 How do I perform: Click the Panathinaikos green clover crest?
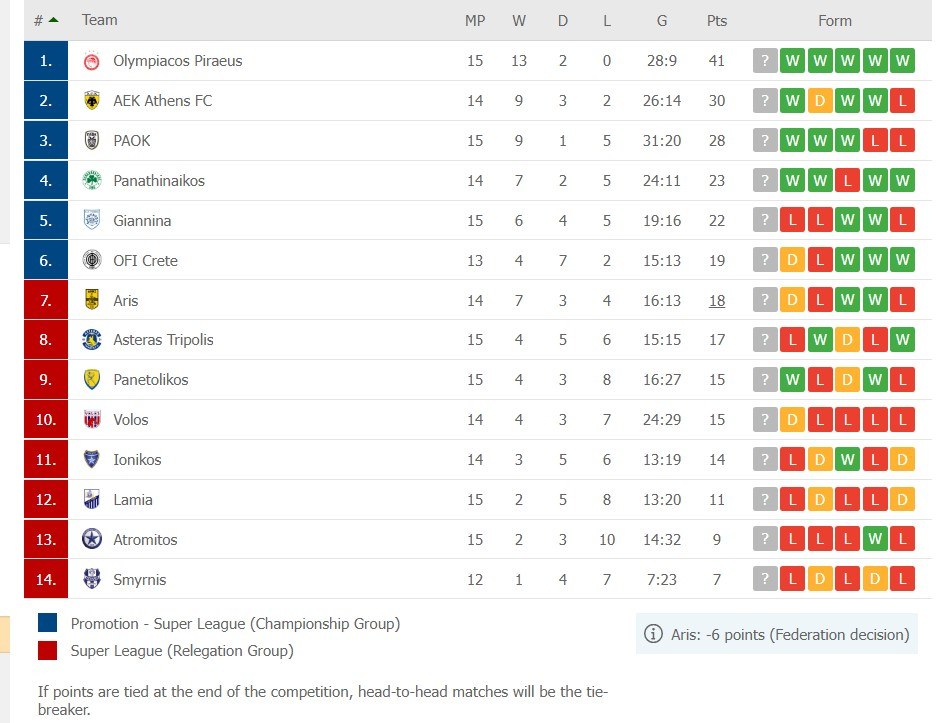(92, 181)
